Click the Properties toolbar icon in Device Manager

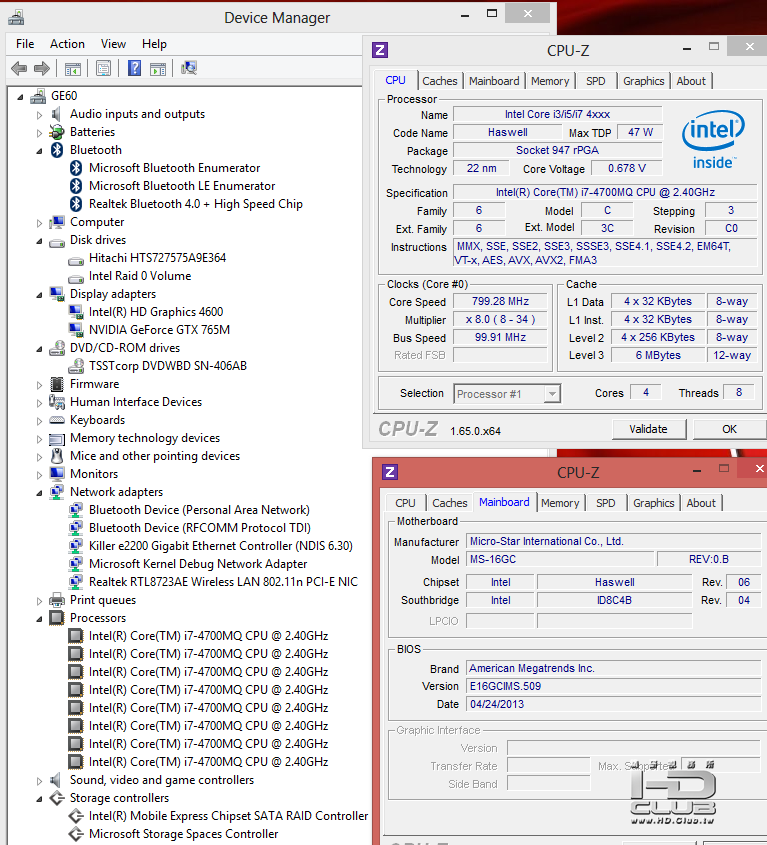tap(103, 68)
